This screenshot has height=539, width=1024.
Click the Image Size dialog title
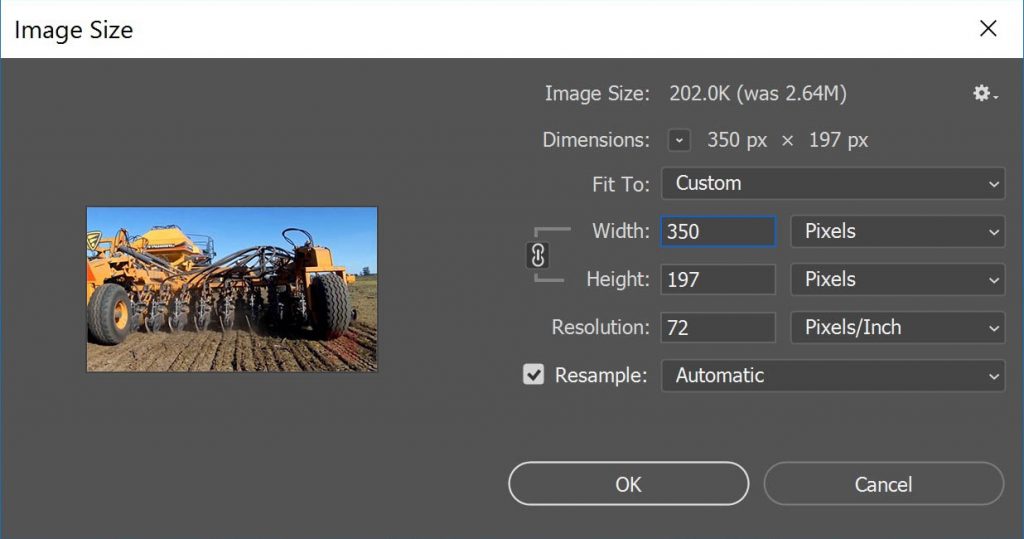74,30
